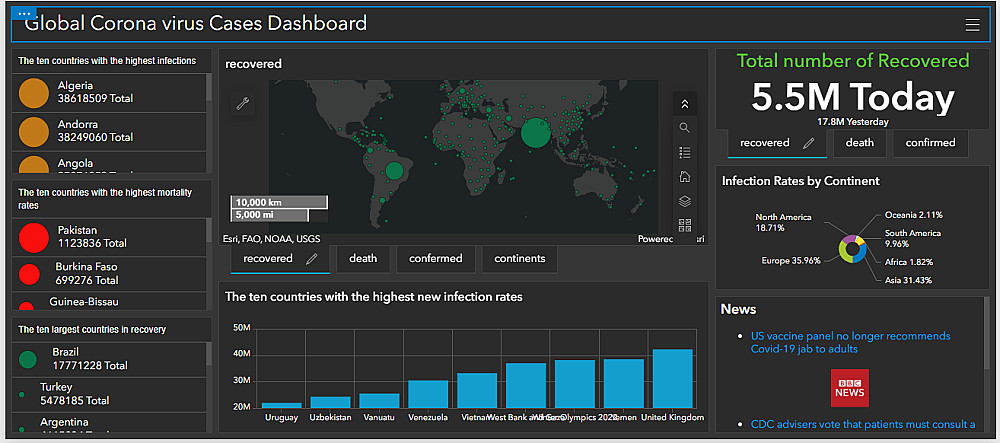The height and width of the screenshot is (443, 1000).
Task: Switch map to the confermed tab
Action: tap(436, 259)
